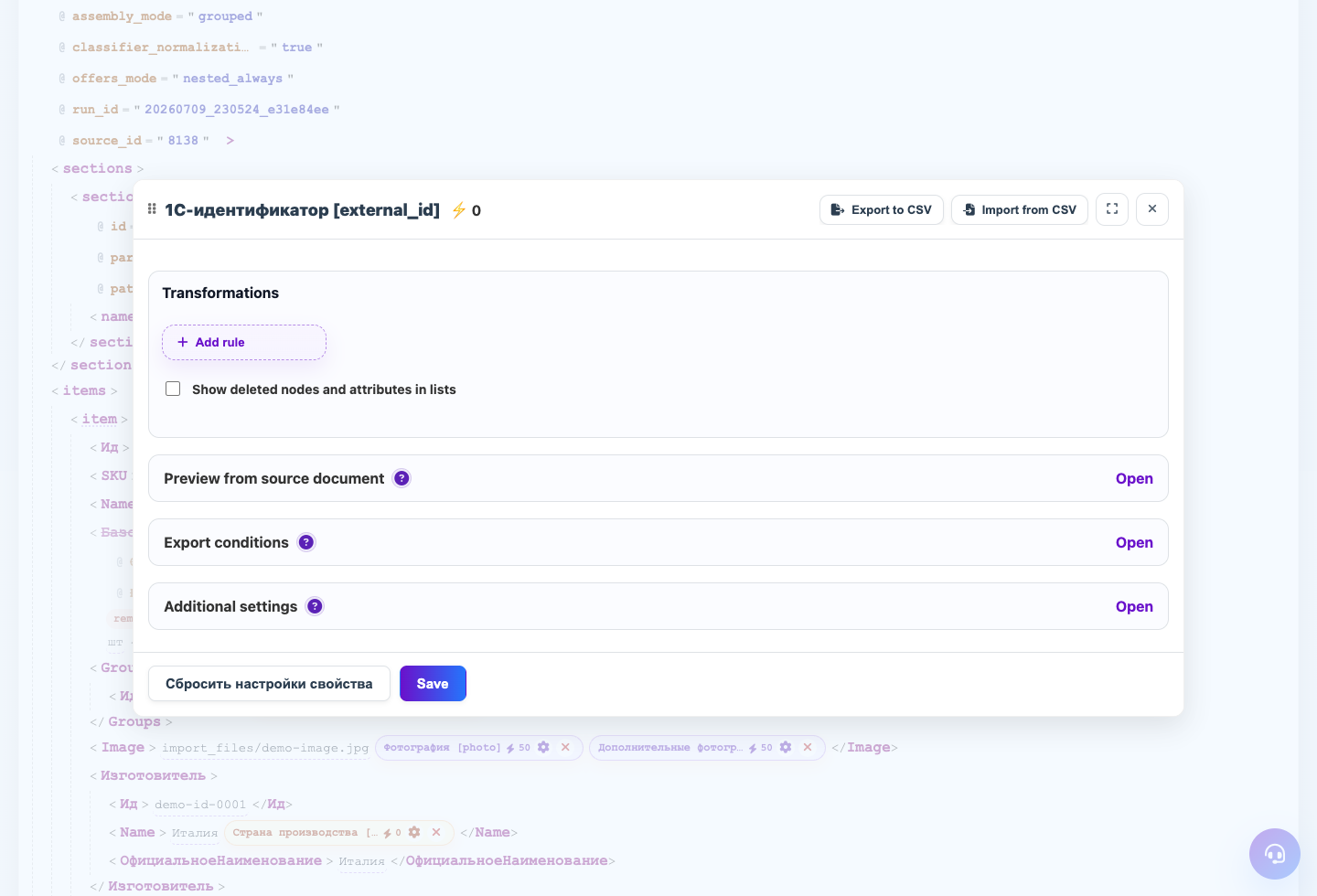The image size is (1317, 896).
Task: Add a new transformation rule
Action: pyautogui.click(x=244, y=342)
